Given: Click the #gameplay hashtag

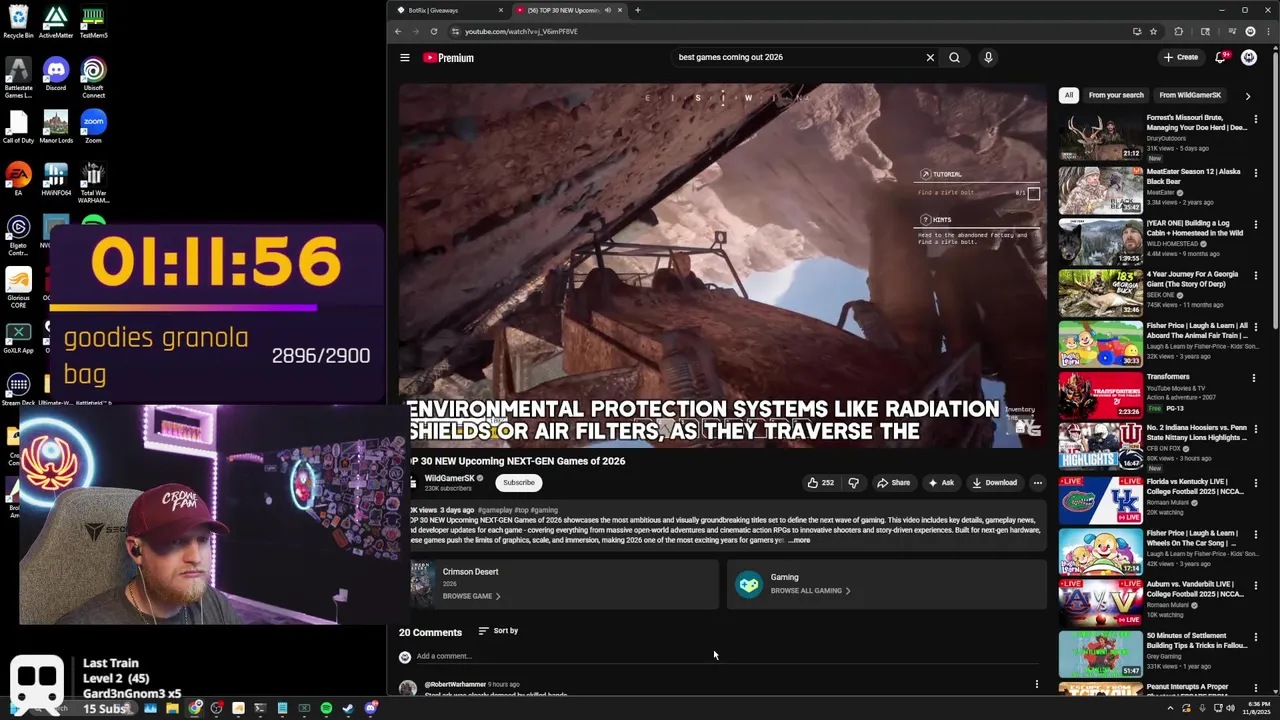Looking at the screenshot, I should click(495, 510).
